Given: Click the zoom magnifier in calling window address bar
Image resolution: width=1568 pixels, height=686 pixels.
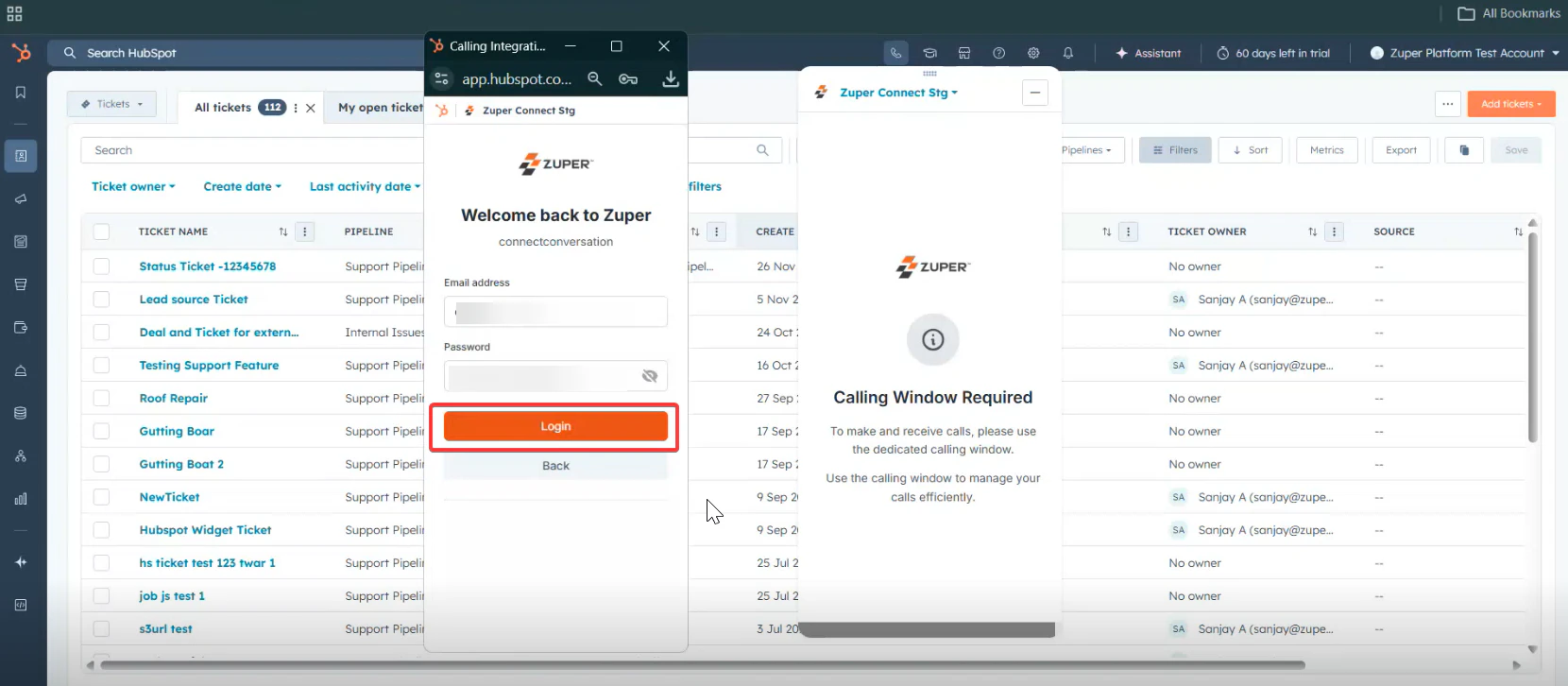Looking at the screenshot, I should 595,79.
